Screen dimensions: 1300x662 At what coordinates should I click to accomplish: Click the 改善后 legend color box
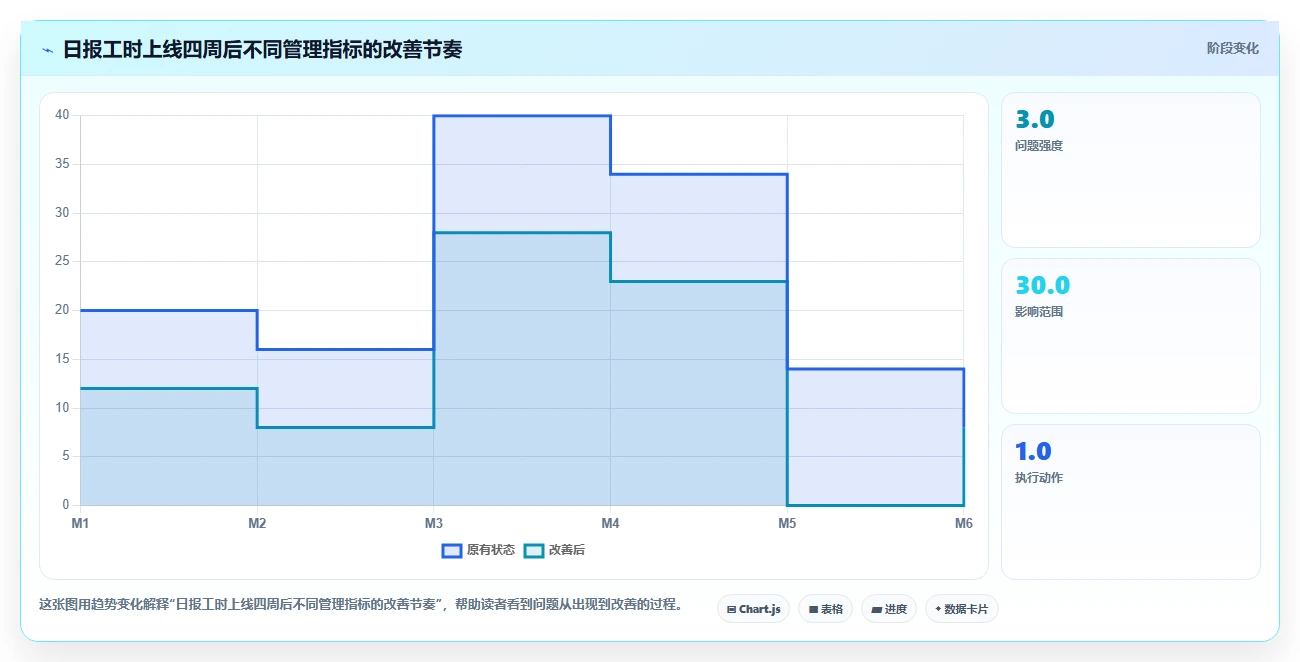[x=535, y=550]
